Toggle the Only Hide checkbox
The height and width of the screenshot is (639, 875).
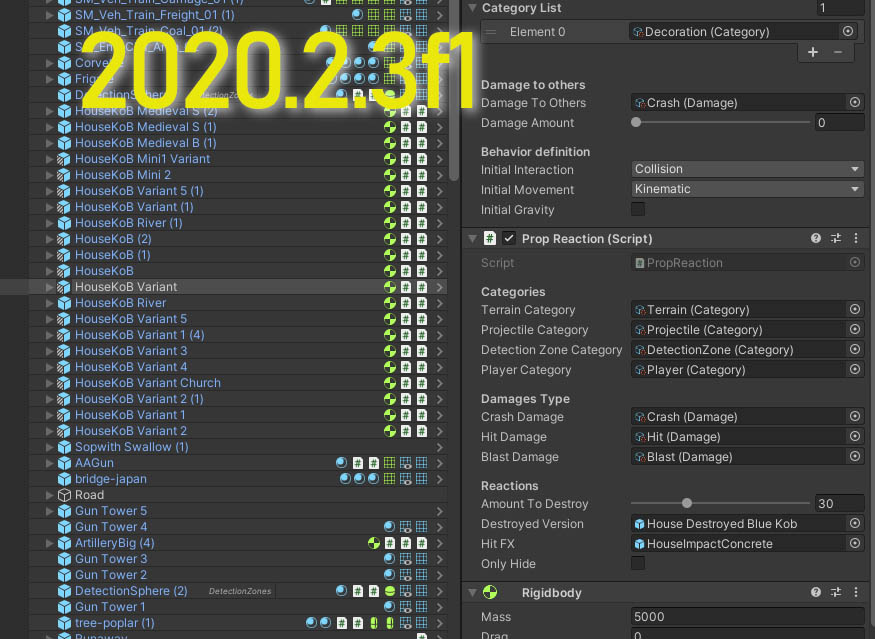pos(636,563)
